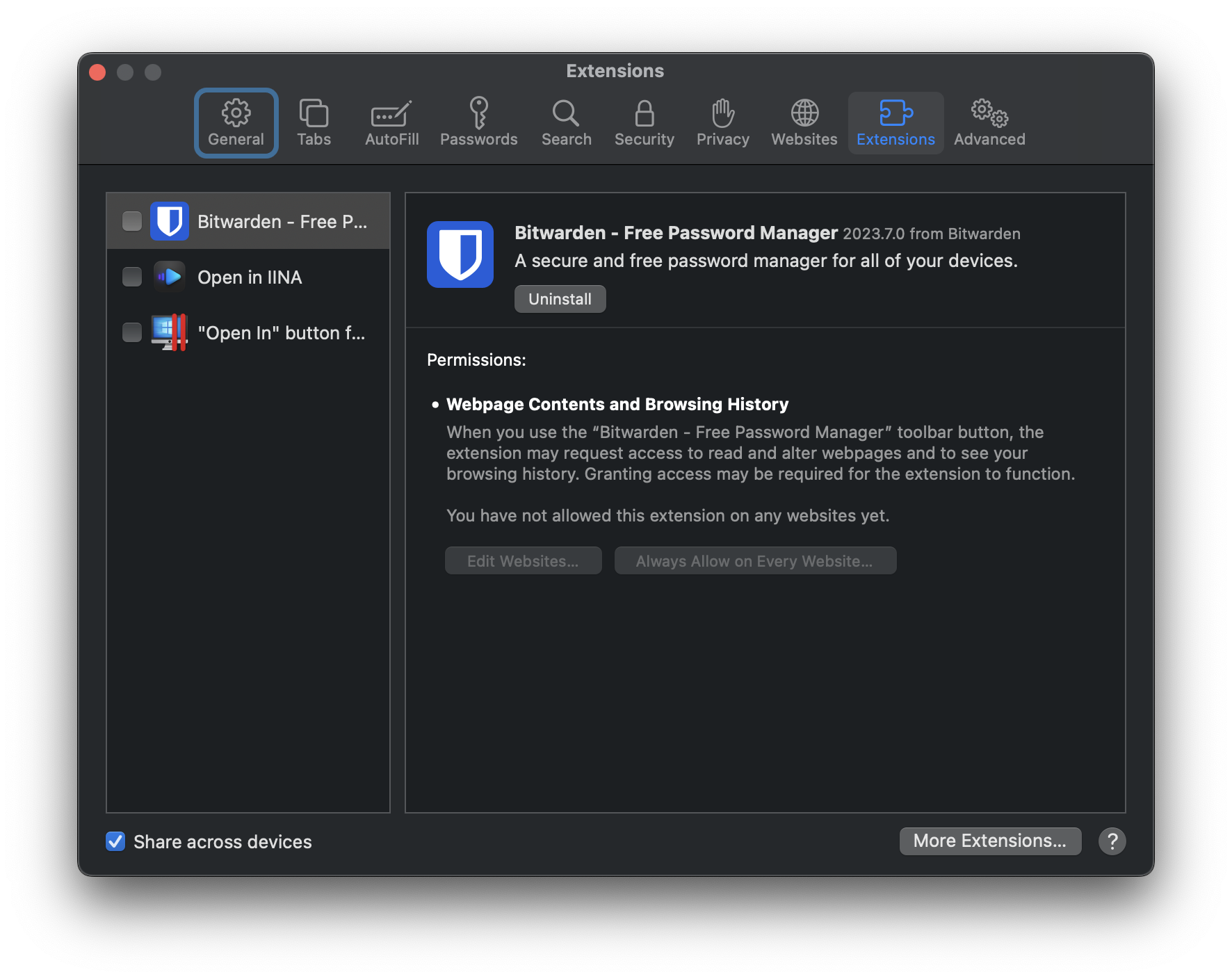Close the Extensions preferences window

pos(97,72)
